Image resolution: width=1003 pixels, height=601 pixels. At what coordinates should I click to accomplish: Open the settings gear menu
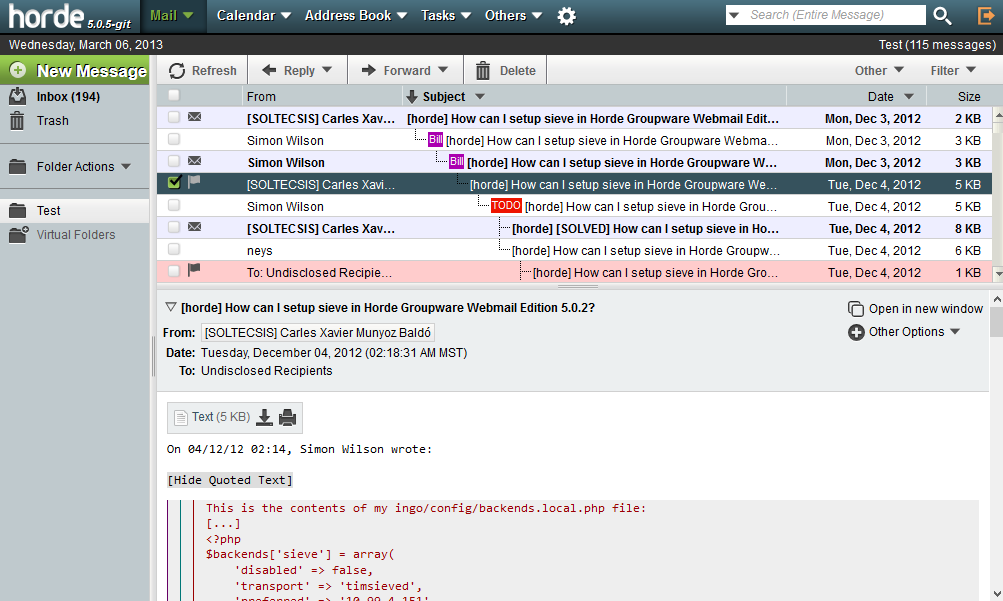coord(566,16)
